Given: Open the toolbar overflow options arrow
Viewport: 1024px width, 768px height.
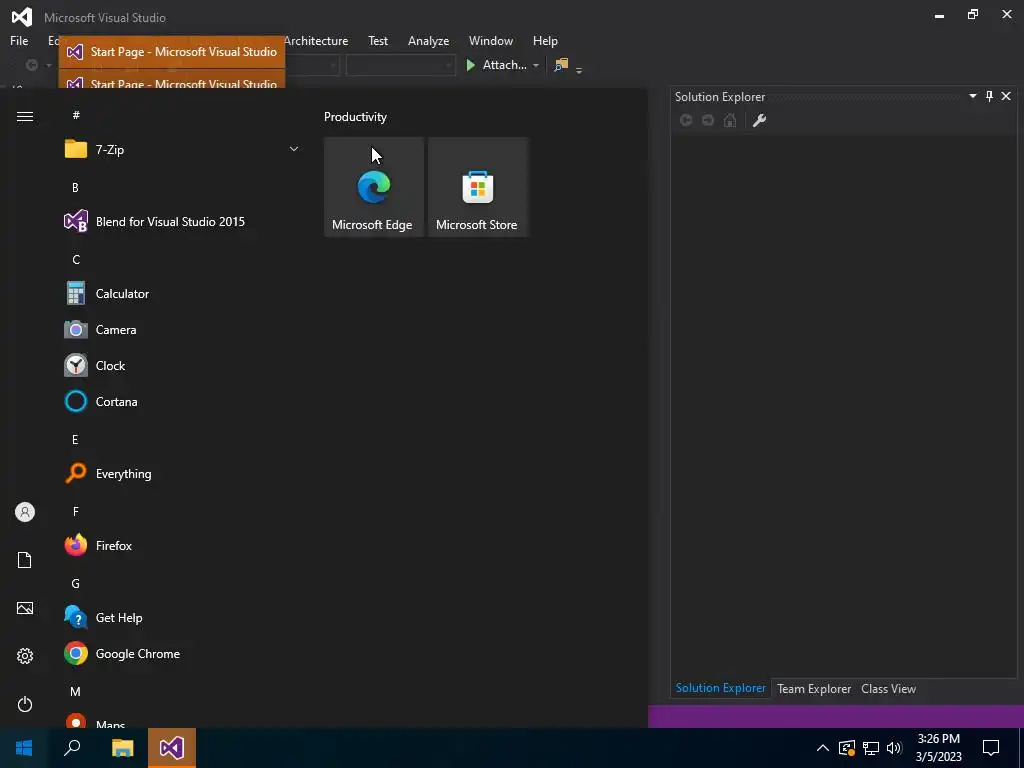Looking at the screenshot, I should point(579,70).
